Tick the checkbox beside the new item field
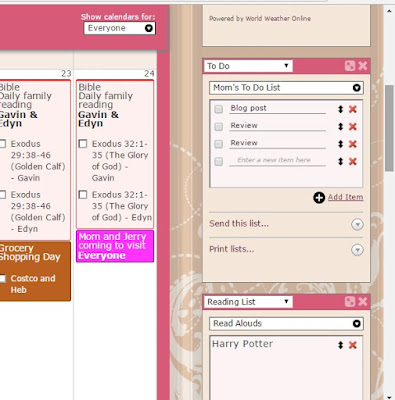 click(x=219, y=161)
